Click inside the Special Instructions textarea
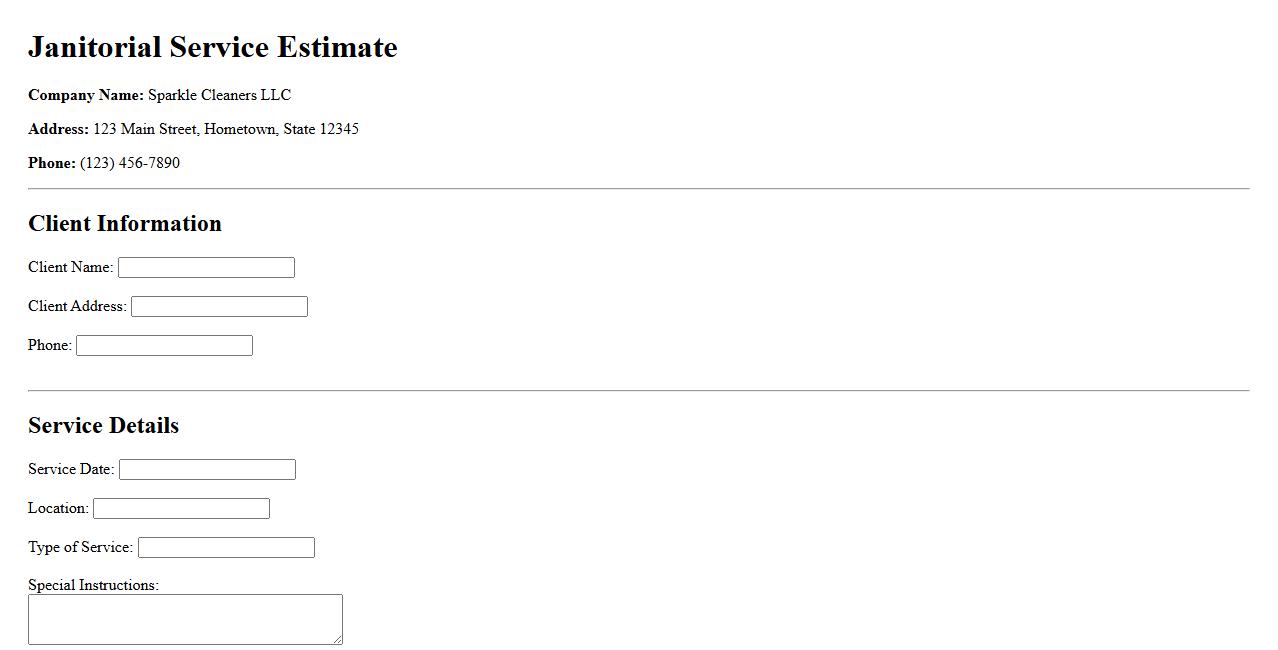This screenshot has width=1278, height=650. click(x=185, y=619)
